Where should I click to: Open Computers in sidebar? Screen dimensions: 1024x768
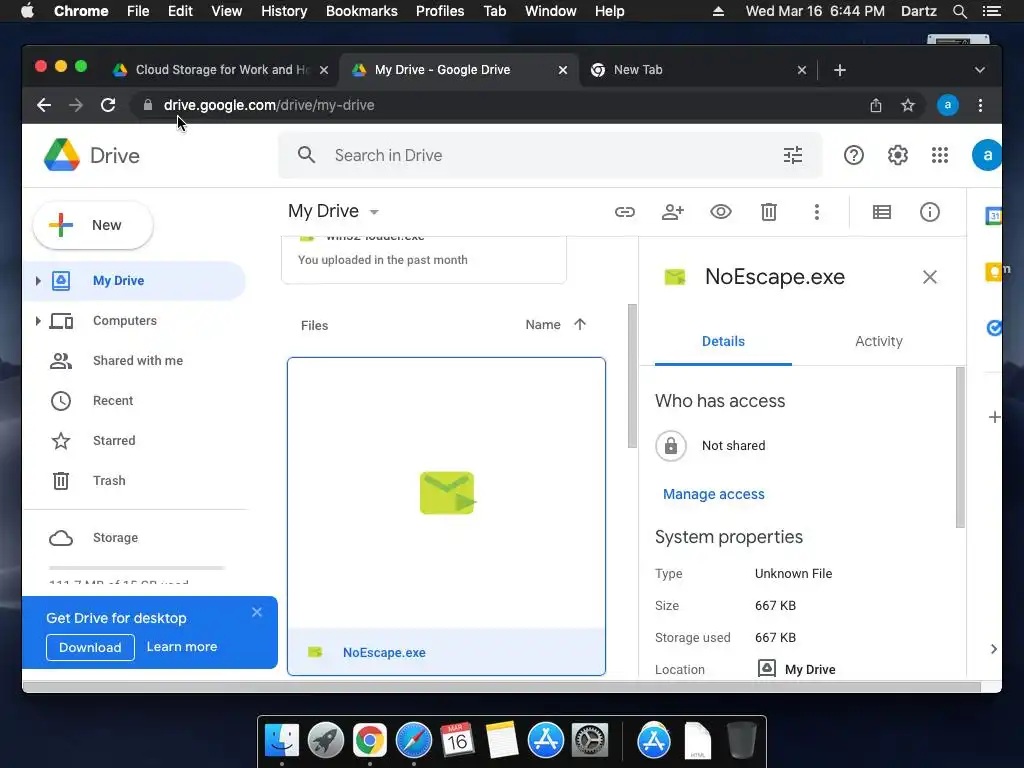[125, 321]
